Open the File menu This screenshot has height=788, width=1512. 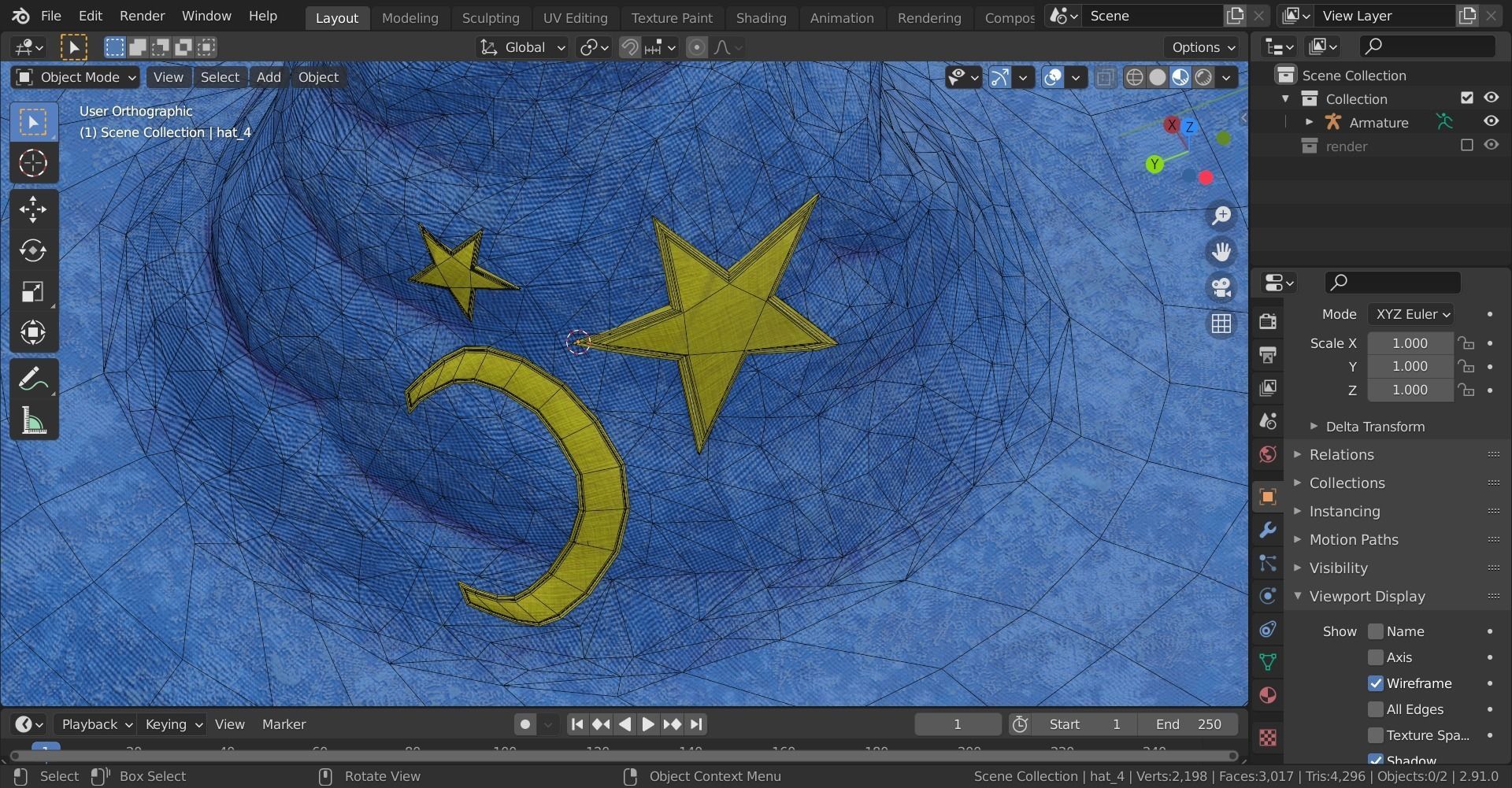pos(50,16)
